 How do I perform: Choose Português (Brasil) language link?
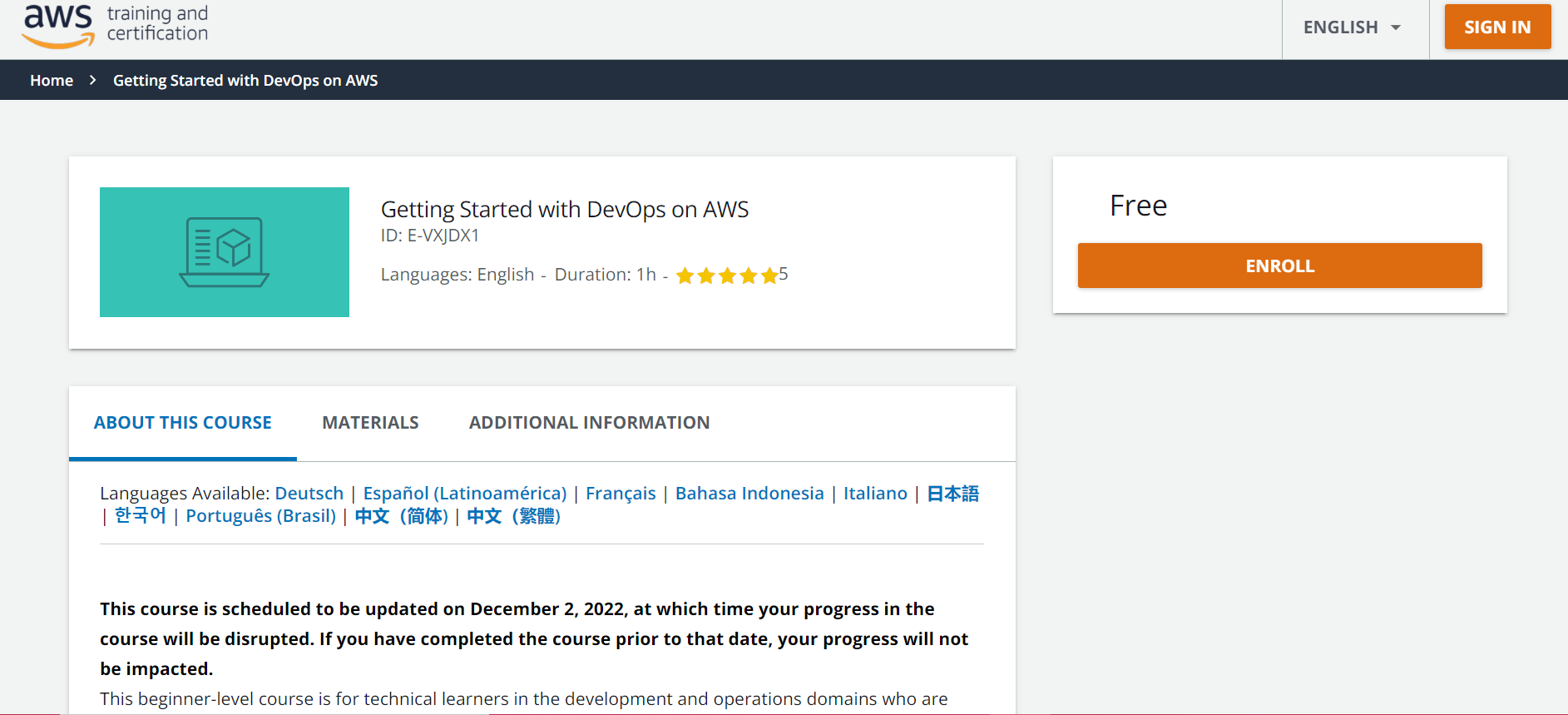tap(261, 516)
